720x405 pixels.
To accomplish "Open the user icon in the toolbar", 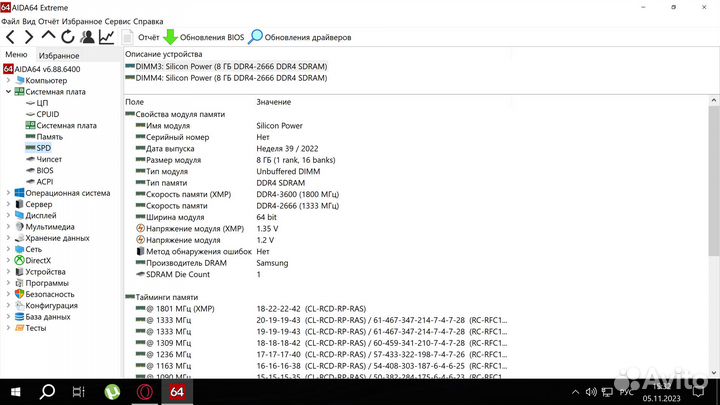I will [x=87, y=37].
